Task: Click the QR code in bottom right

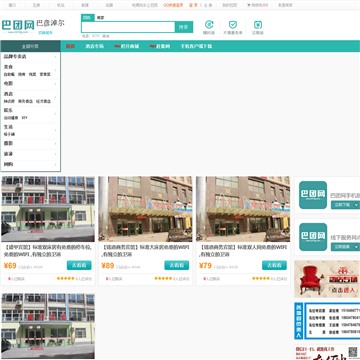Action: pos(353,352)
